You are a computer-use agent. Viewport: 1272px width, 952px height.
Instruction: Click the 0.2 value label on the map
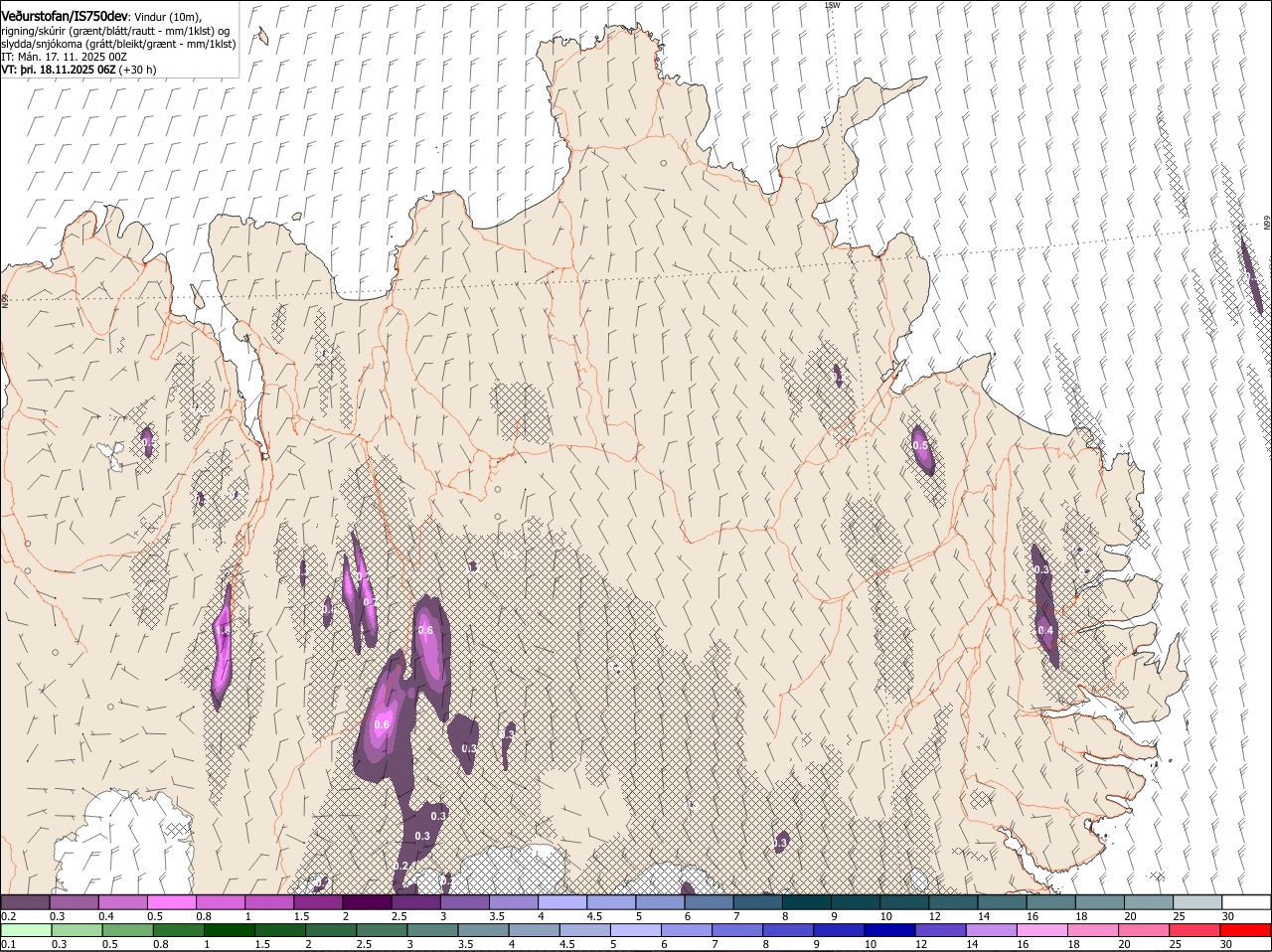[400, 867]
